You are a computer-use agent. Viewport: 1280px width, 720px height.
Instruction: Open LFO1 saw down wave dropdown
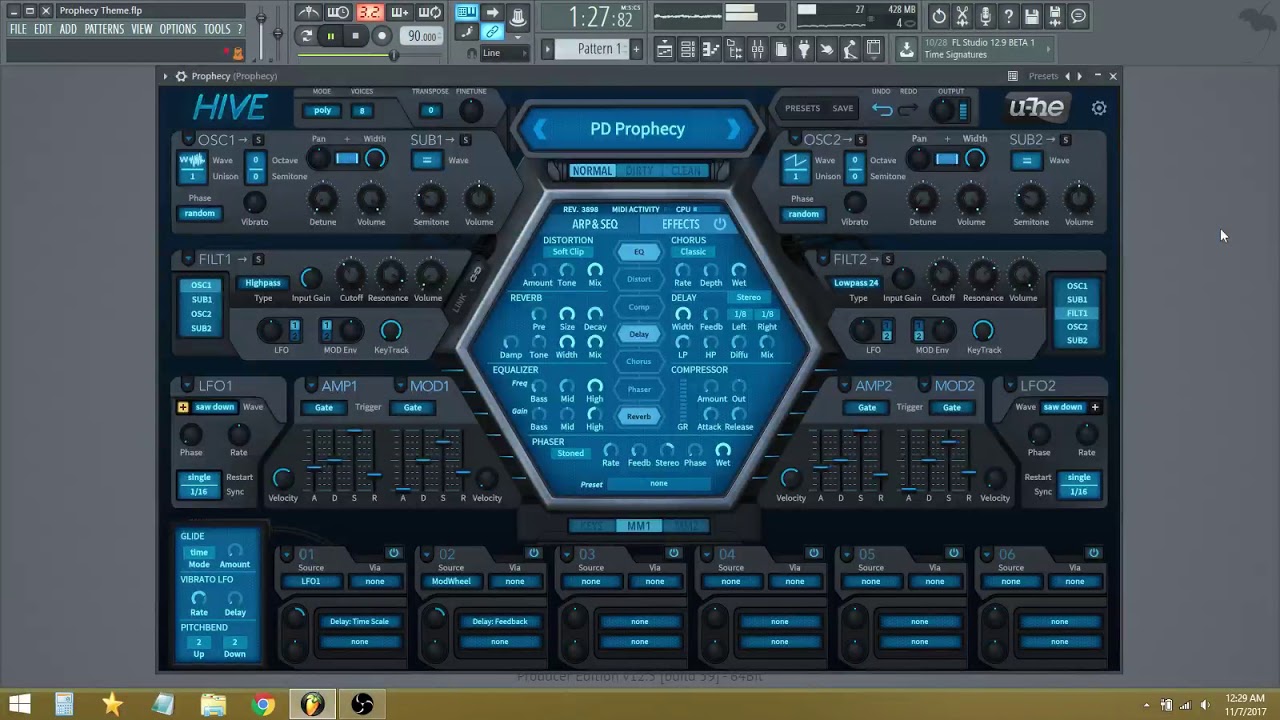(x=215, y=407)
